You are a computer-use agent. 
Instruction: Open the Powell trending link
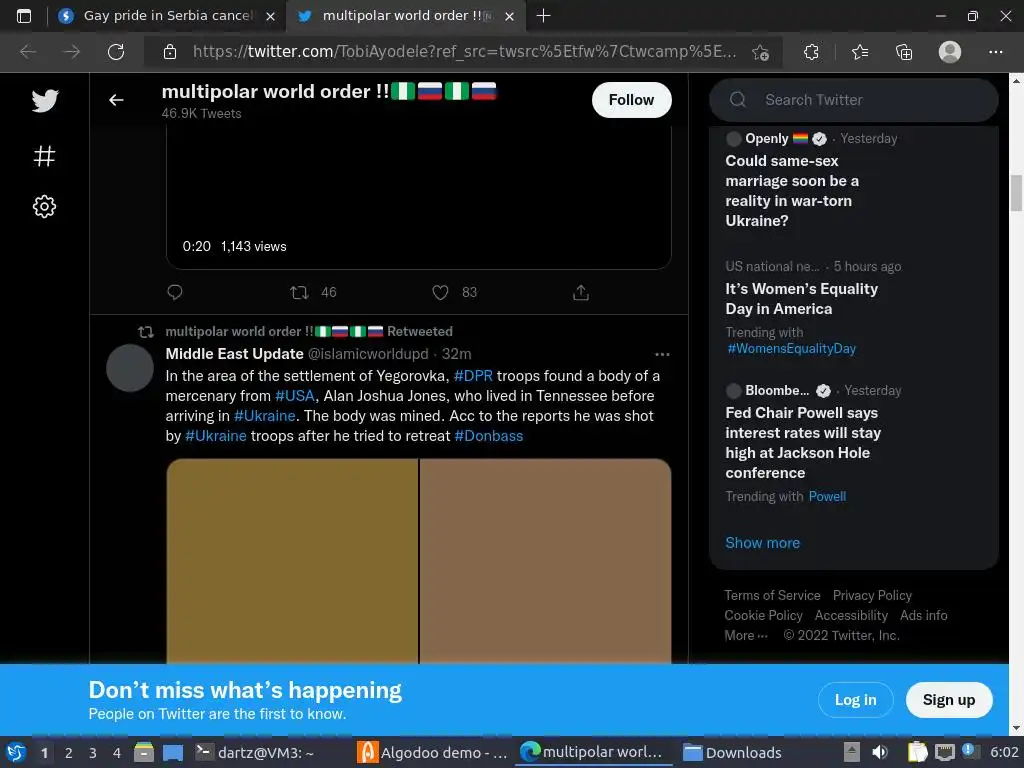827,496
